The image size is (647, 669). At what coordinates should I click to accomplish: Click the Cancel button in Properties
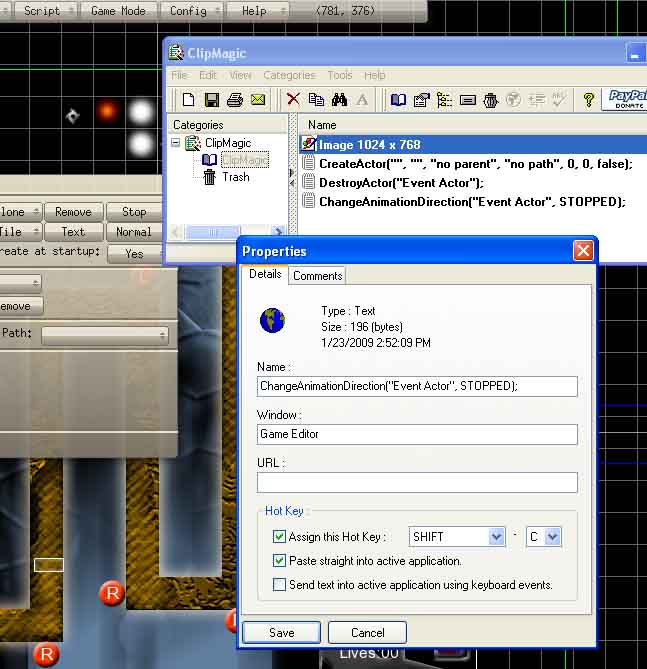pos(367,632)
